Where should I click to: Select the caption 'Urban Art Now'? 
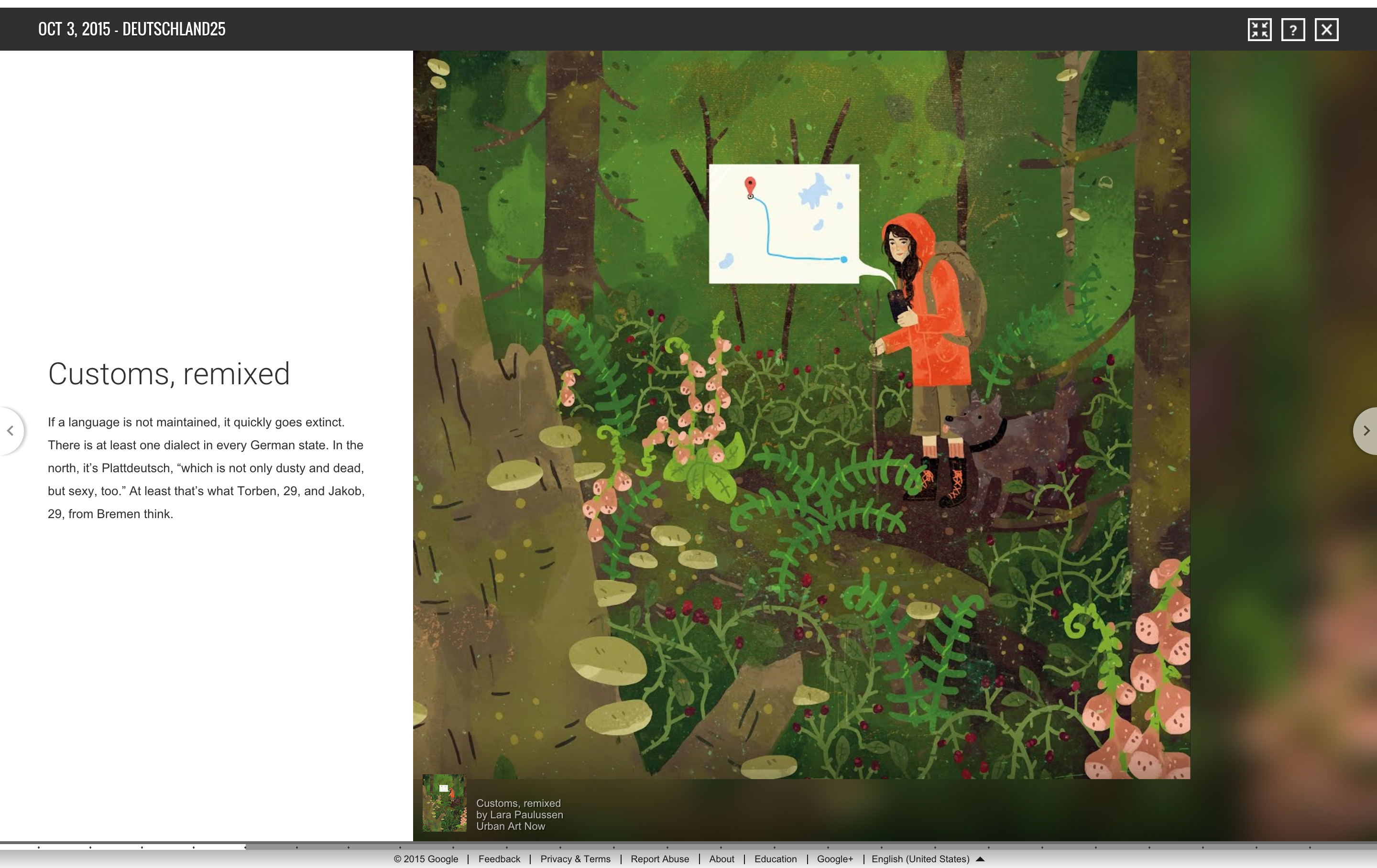coord(511,826)
